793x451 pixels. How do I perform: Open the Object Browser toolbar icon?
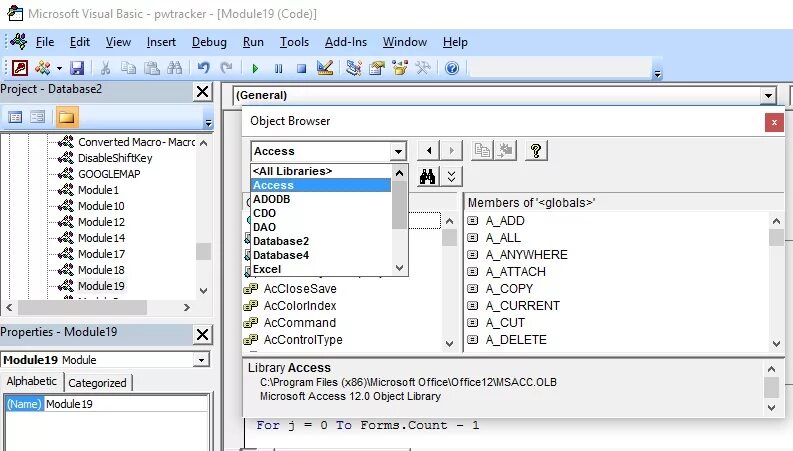tap(400, 68)
